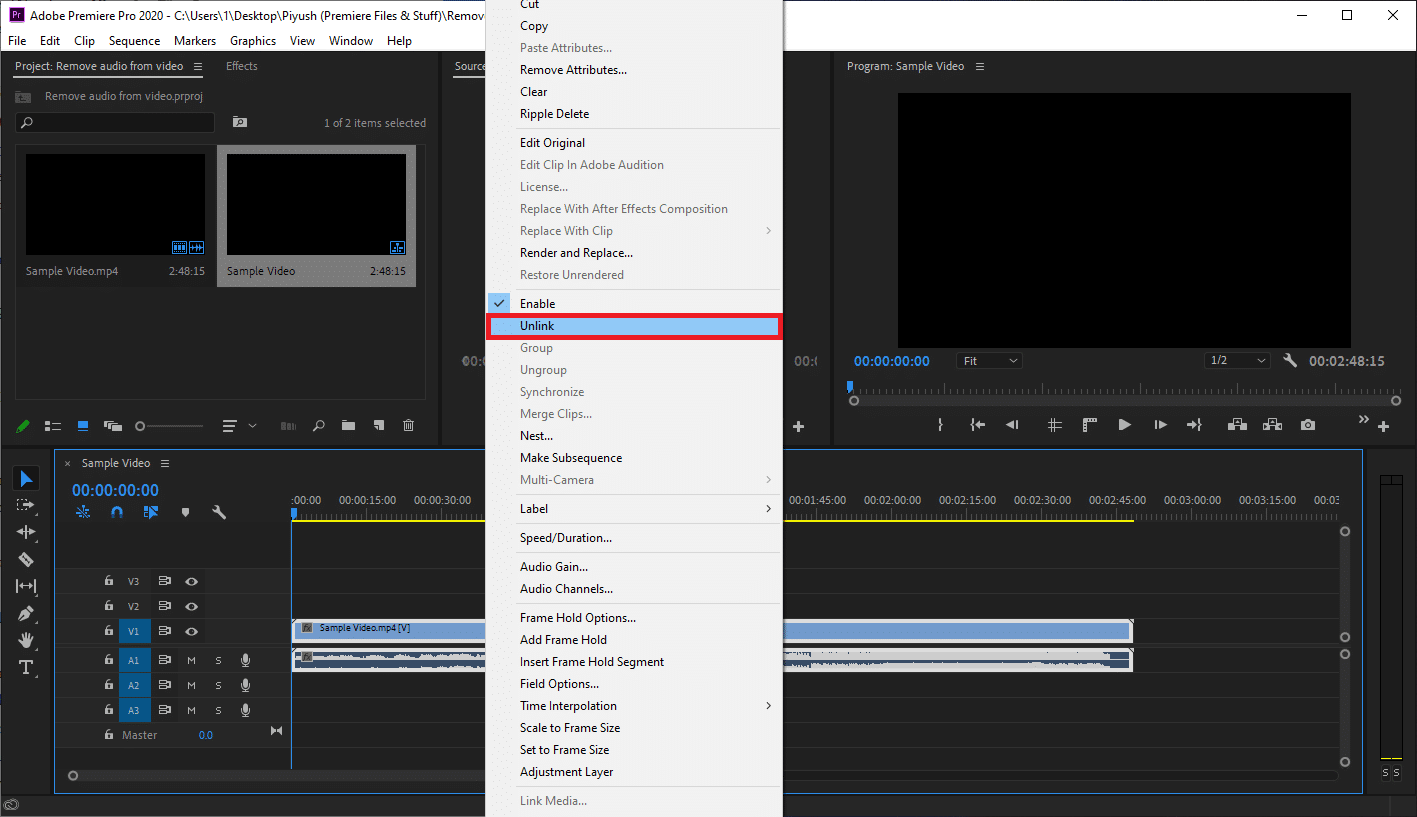The image size is (1417, 817).
Task: Click the Export Frame camera icon
Action: [x=1308, y=424]
